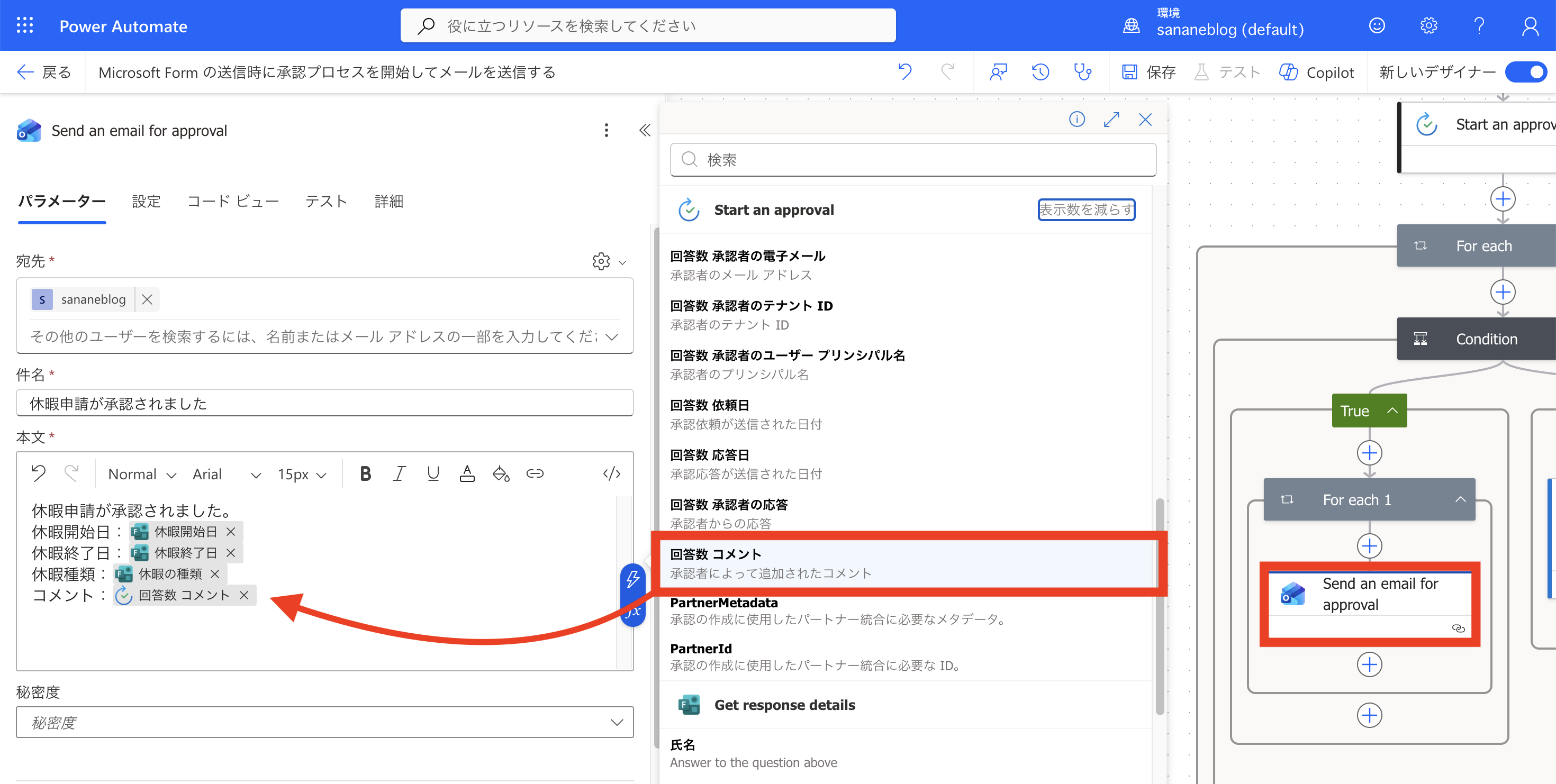Screen dimensions: 1556x784
Task: Open the app launcher waffle menu
Action: coord(25,25)
